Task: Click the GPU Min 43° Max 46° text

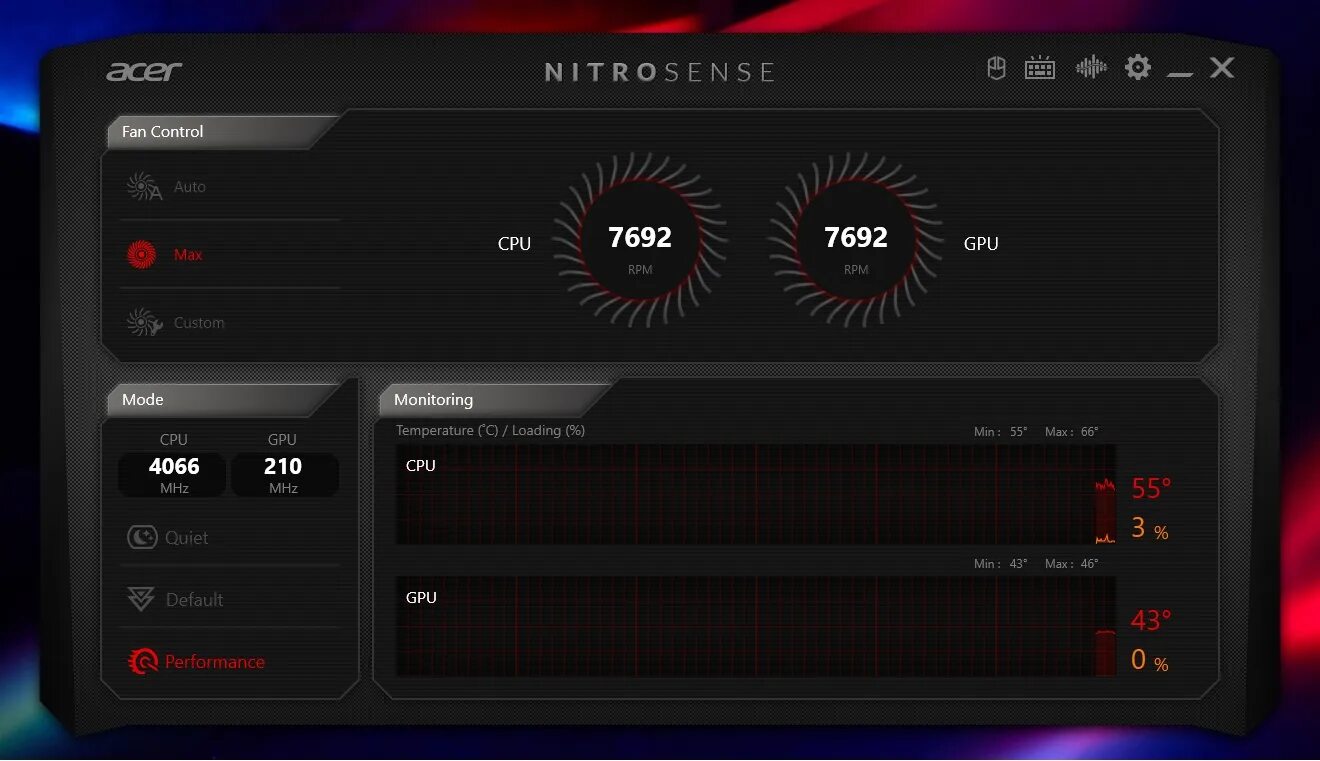Action: click(x=1036, y=564)
